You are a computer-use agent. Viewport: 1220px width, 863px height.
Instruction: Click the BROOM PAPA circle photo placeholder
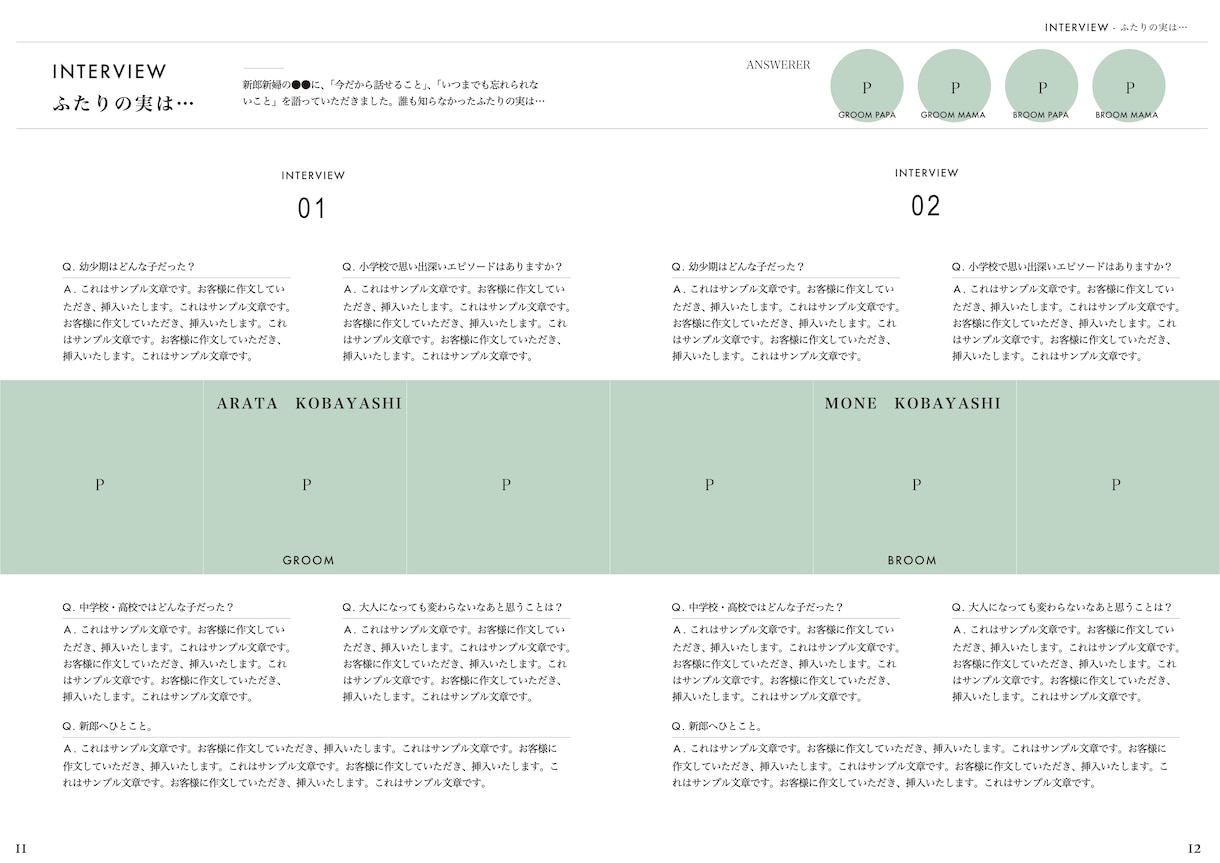[1041, 86]
